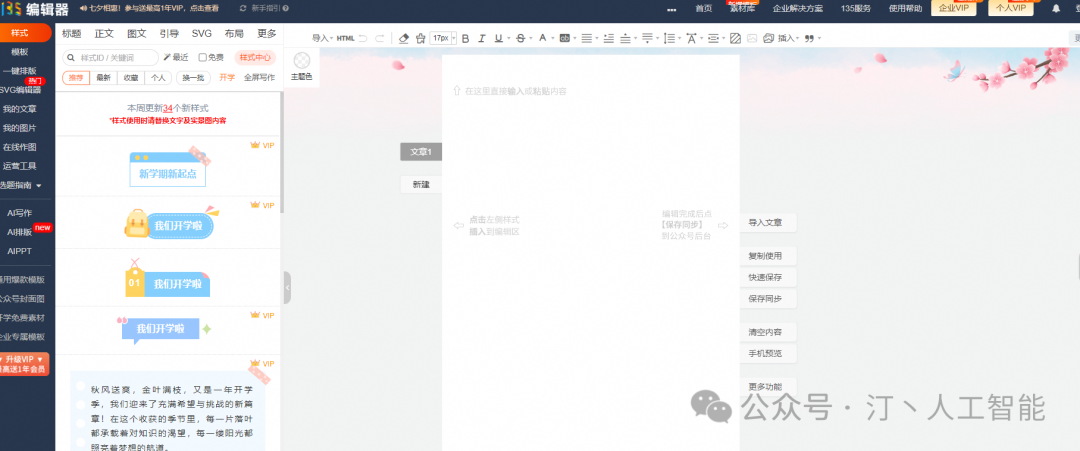
Task: Switch to HTML source mode
Action: (345, 39)
